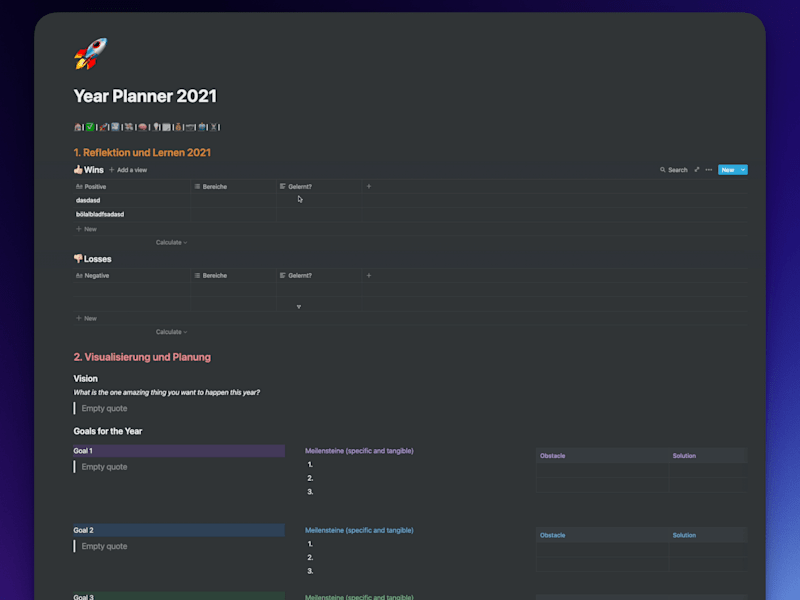Open the light bulb emoji link

[x=156, y=127]
